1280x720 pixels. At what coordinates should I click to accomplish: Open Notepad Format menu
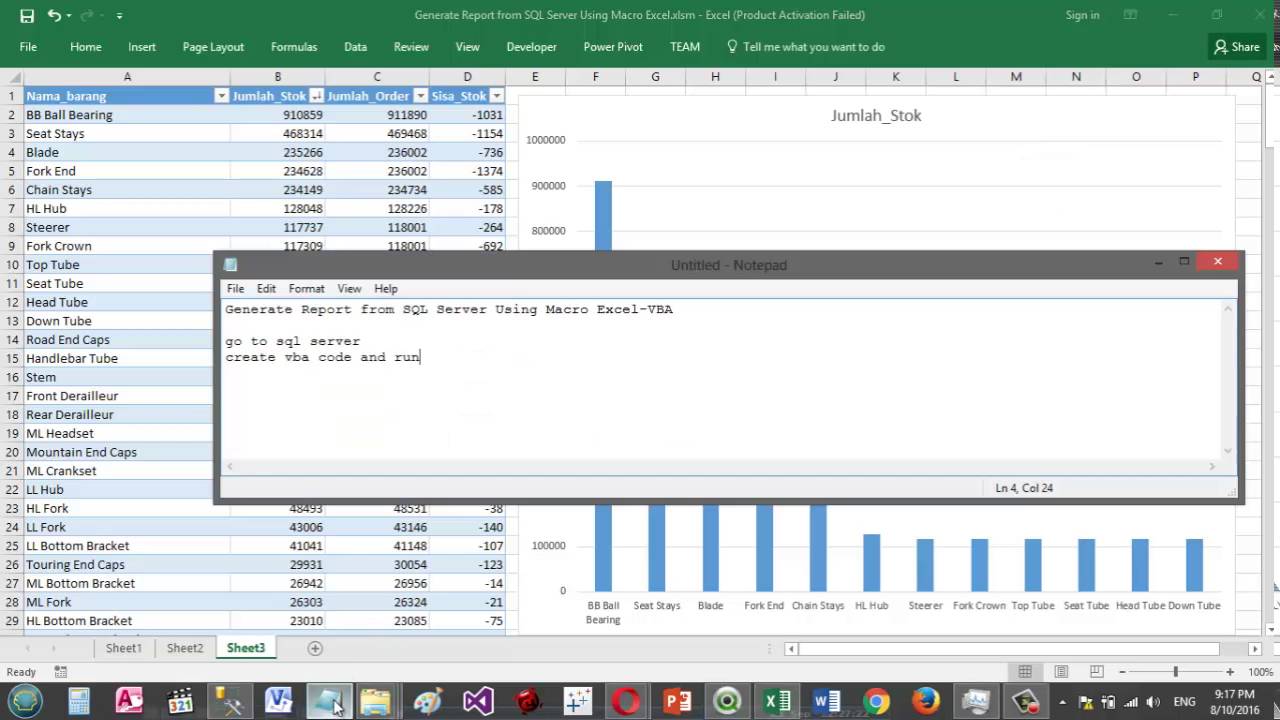pyautogui.click(x=306, y=288)
